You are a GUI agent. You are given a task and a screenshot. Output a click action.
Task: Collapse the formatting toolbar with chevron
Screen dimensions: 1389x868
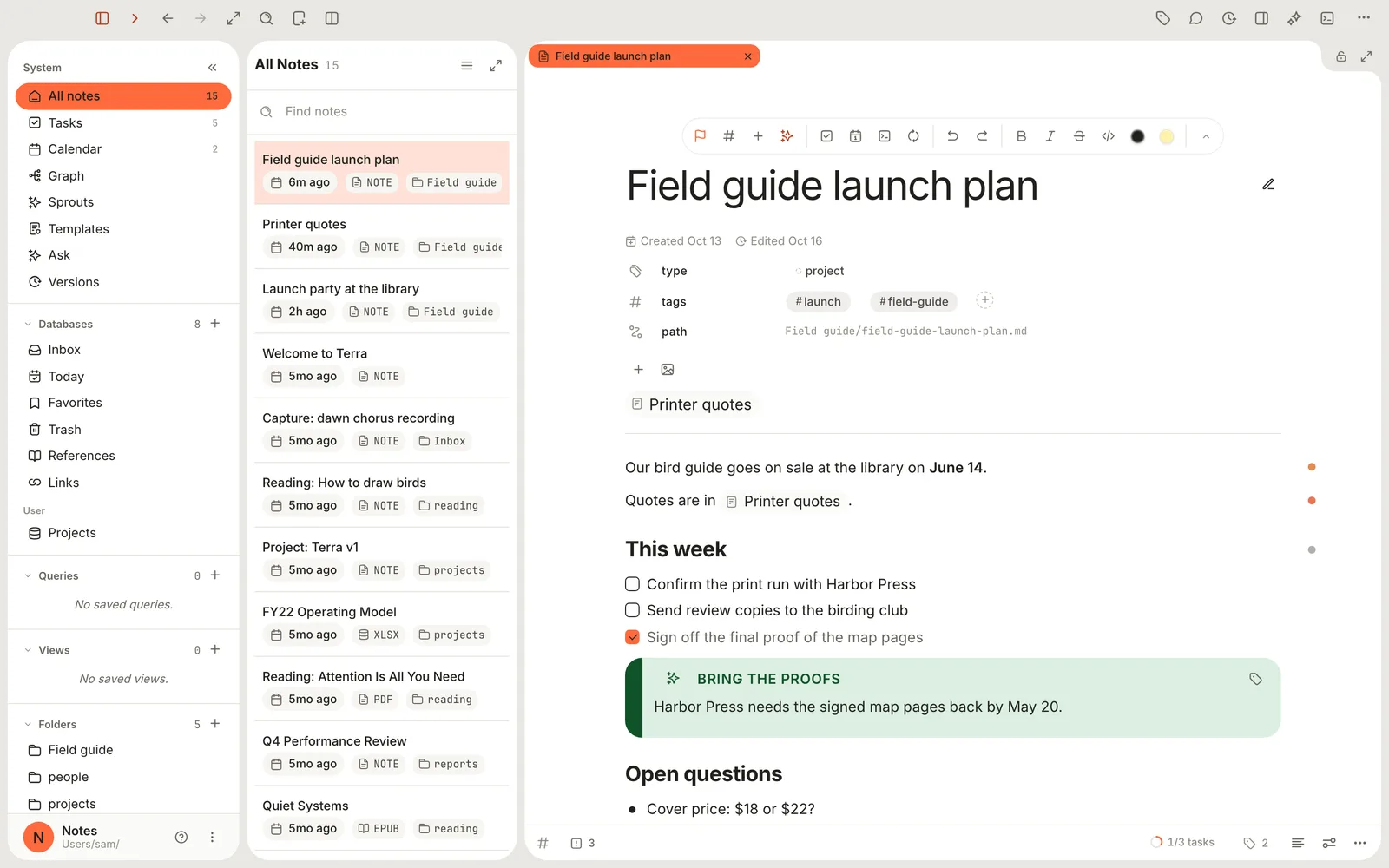point(1206,136)
